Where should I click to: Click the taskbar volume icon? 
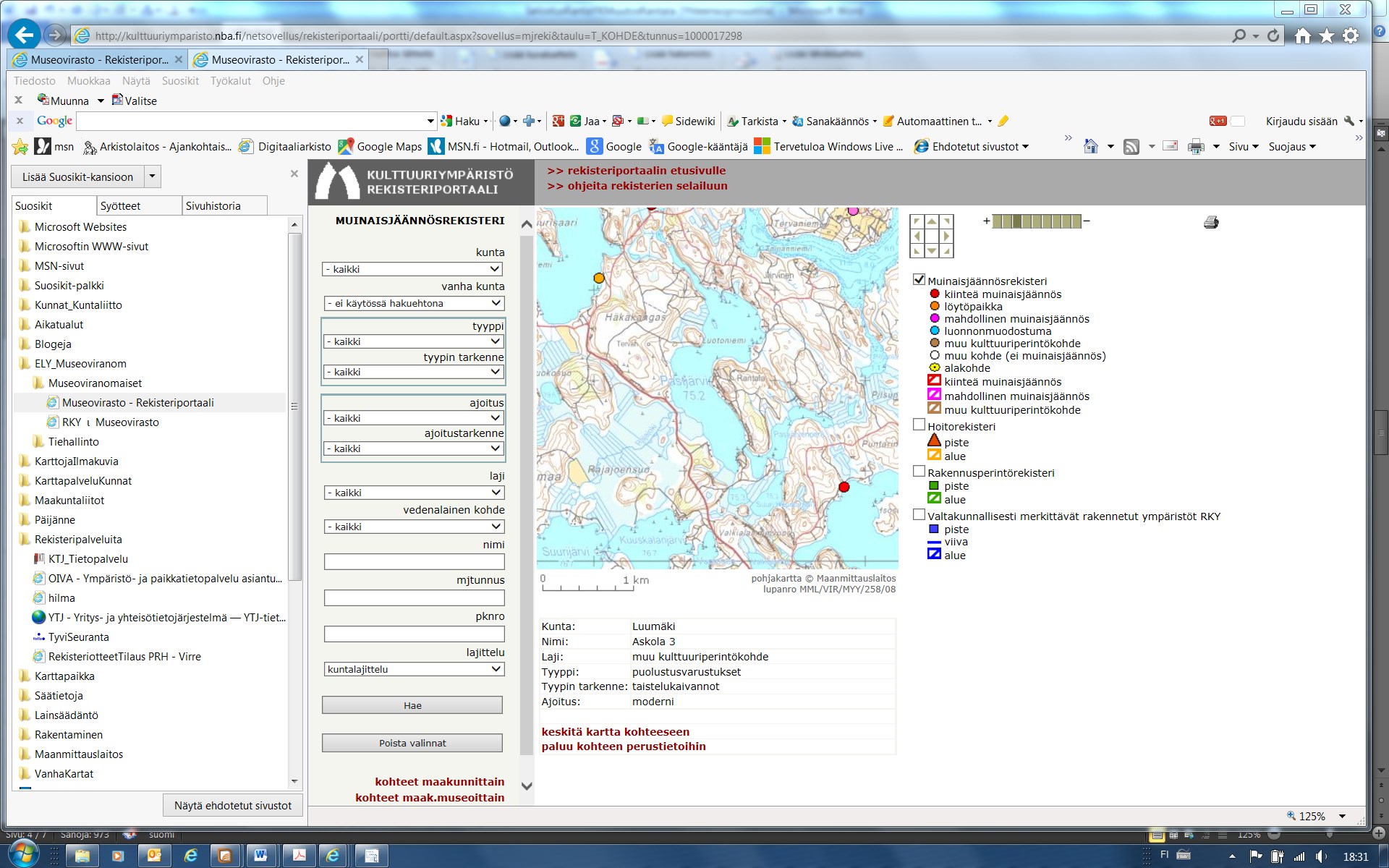click(x=1321, y=856)
